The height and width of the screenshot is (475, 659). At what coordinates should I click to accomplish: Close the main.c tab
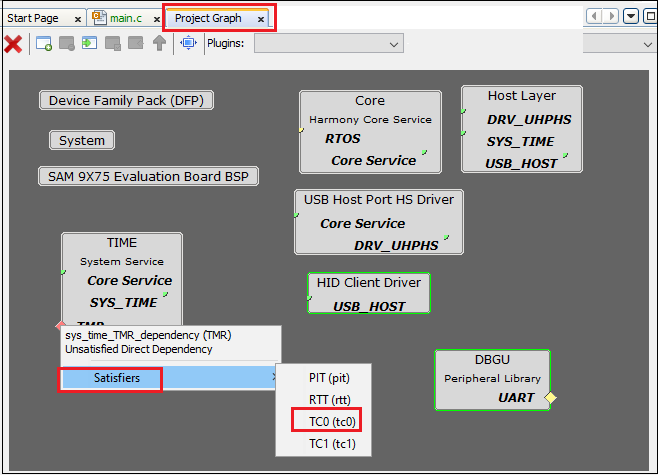[157, 19]
